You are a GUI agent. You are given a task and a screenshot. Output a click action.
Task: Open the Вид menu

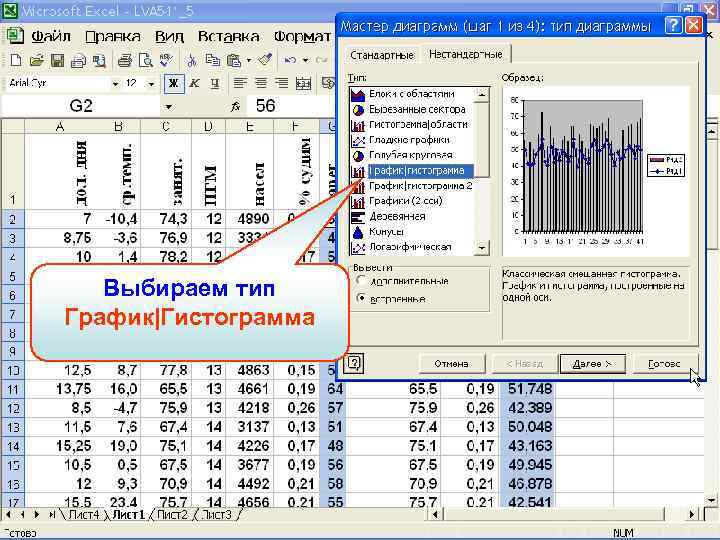click(x=169, y=37)
